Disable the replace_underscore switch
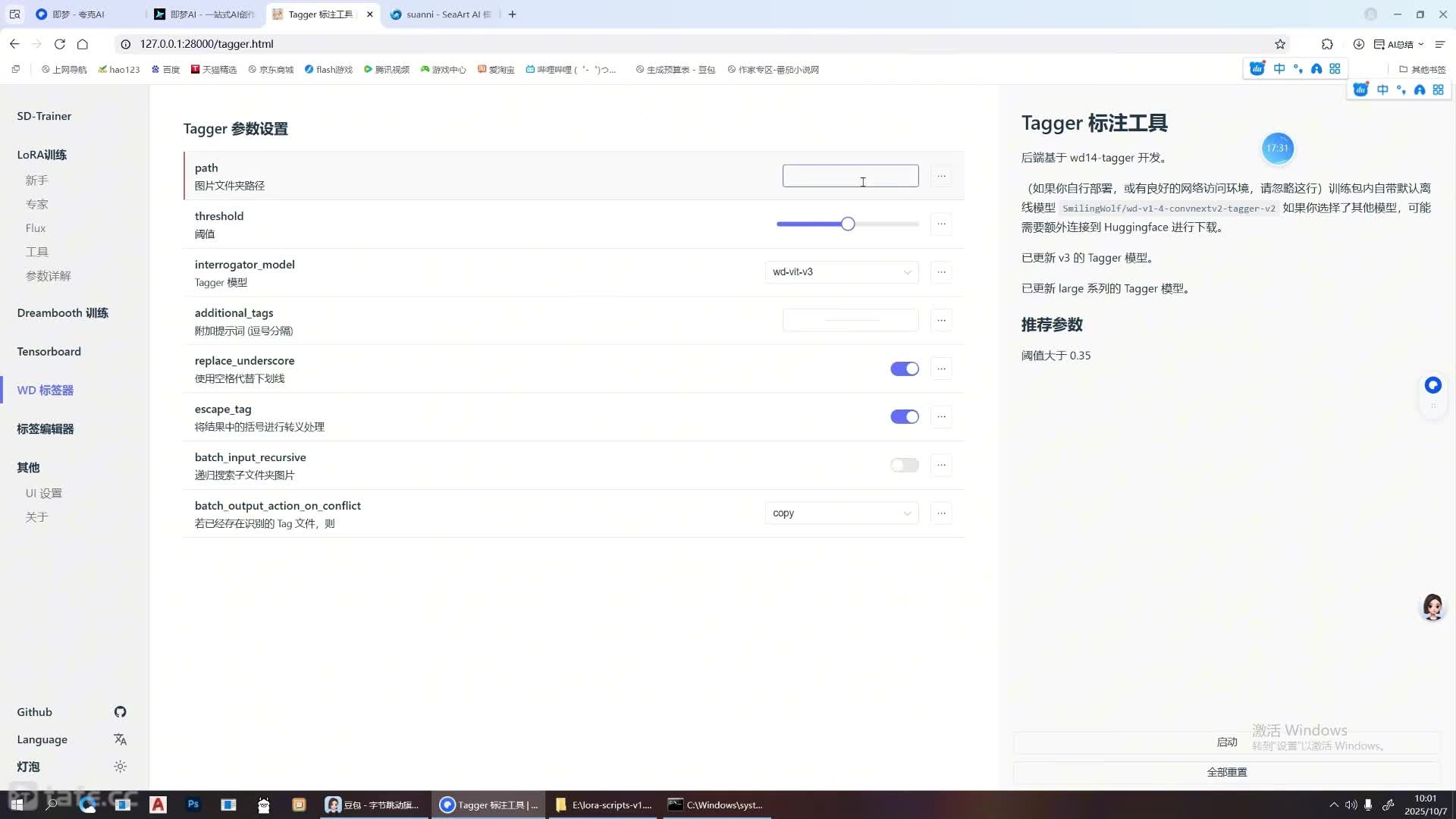 point(904,369)
